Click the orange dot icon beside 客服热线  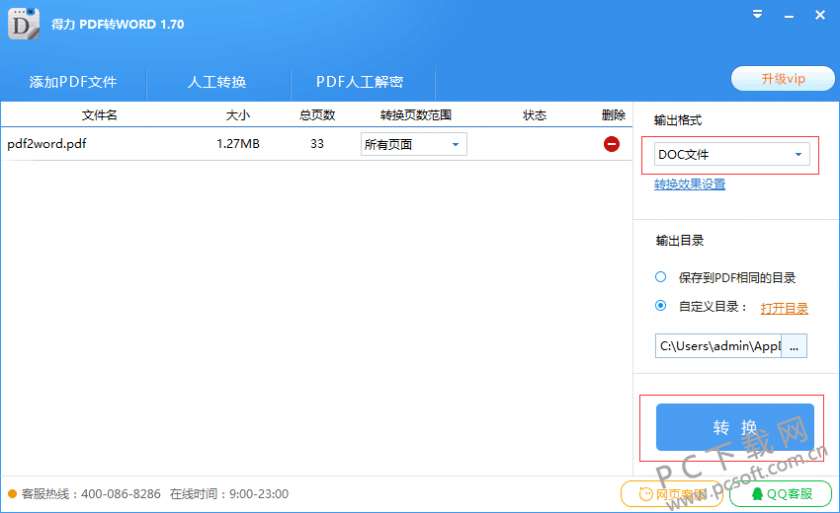tap(12, 494)
